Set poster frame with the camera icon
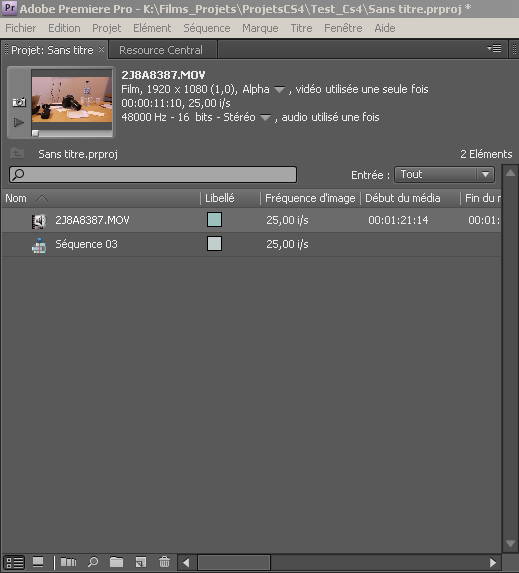The height and width of the screenshot is (573, 519). [19, 102]
